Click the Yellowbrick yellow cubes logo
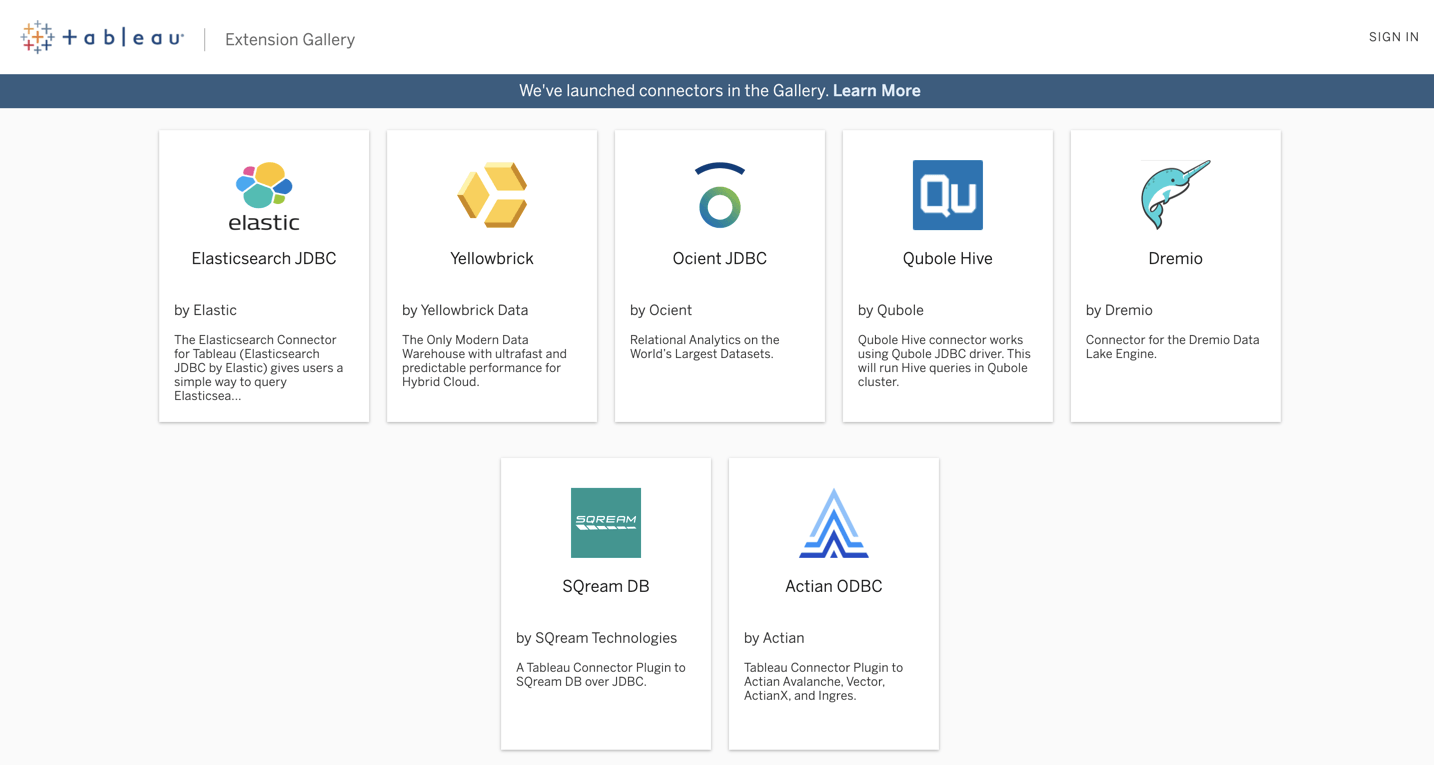Image resolution: width=1434 pixels, height=766 pixels. coord(492,195)
